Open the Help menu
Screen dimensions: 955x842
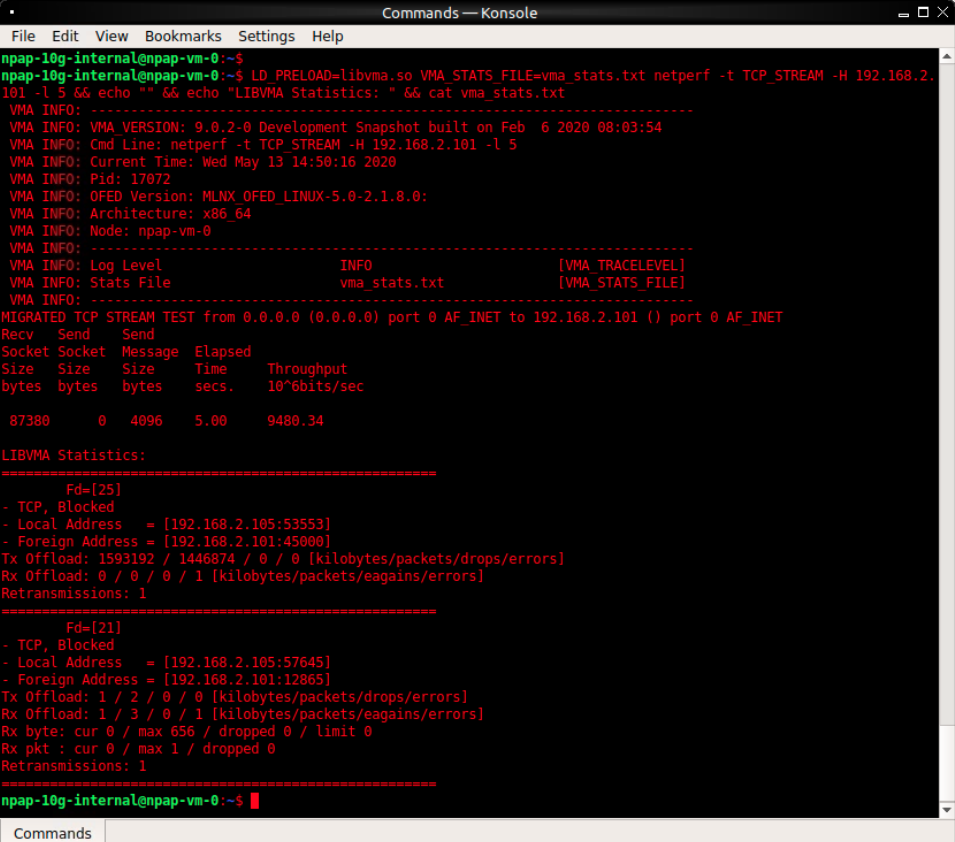(x=327, y=36)
